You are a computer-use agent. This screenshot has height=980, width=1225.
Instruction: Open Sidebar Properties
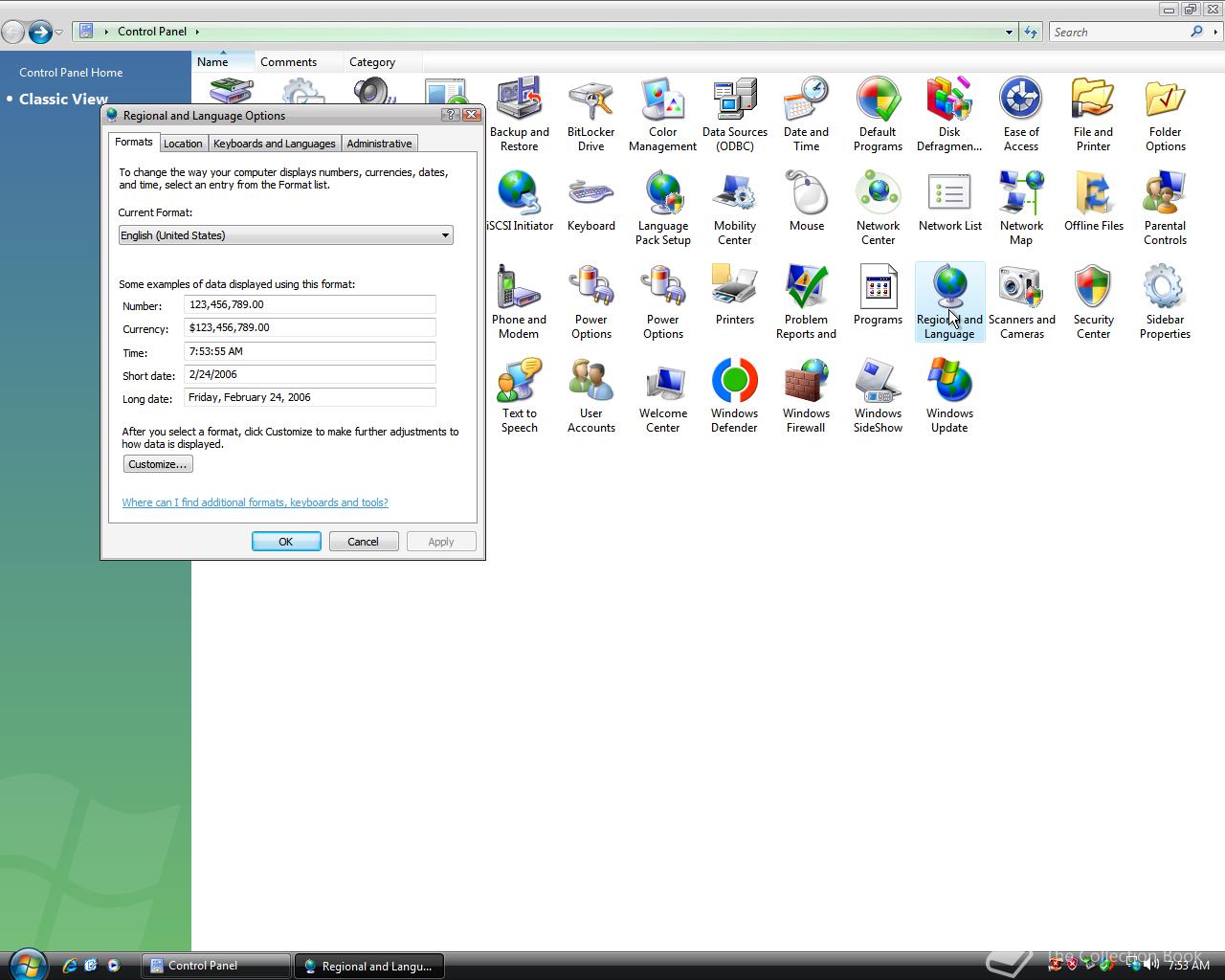pos(1165,302)
